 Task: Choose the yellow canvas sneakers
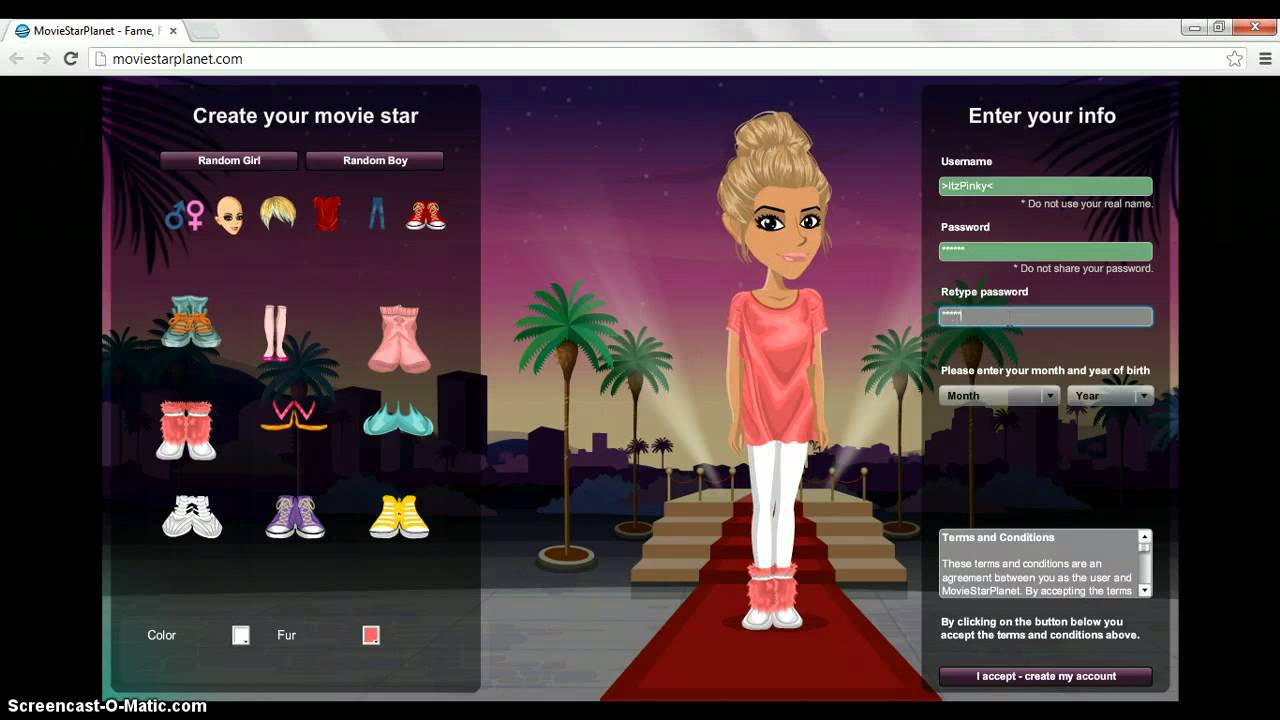(x=399, y=516)
